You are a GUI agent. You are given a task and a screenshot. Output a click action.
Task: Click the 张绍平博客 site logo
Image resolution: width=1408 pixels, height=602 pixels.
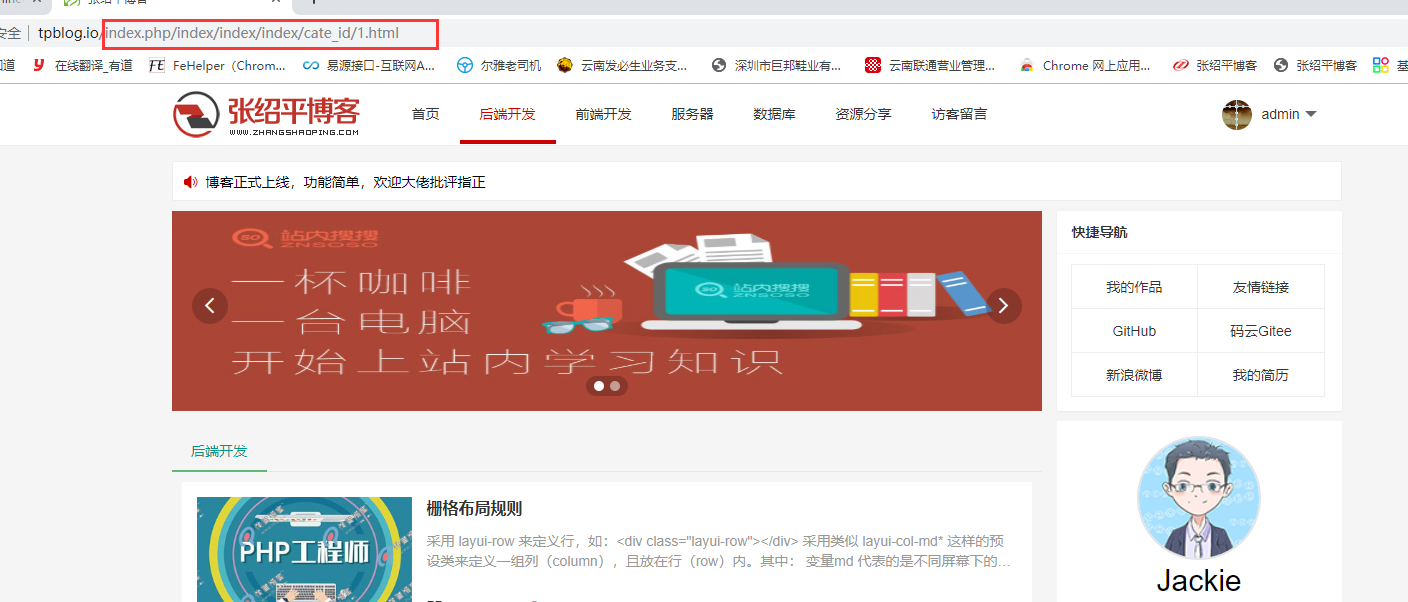click(x=266, y=115)
